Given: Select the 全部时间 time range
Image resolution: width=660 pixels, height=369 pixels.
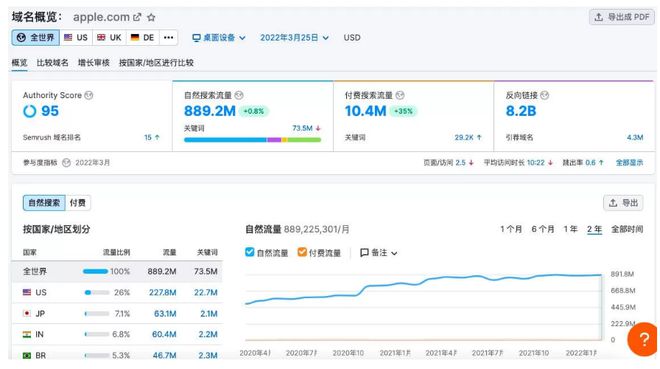Looking at the screenshot, I should pos(627,229).
